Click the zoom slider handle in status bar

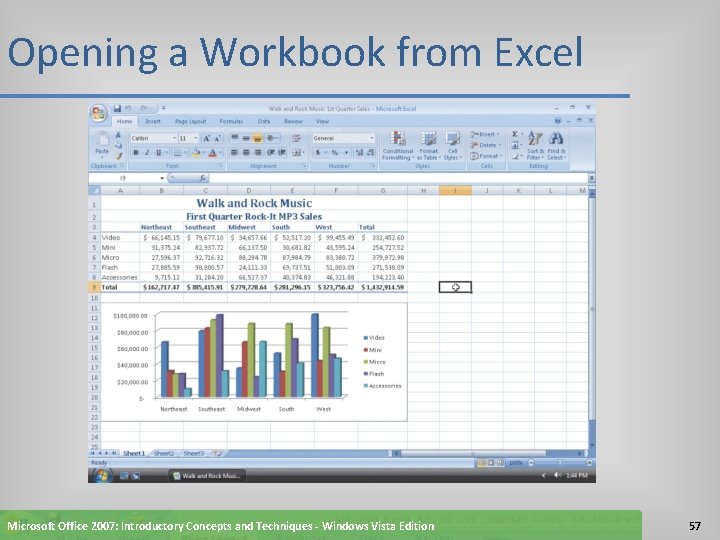560,462
